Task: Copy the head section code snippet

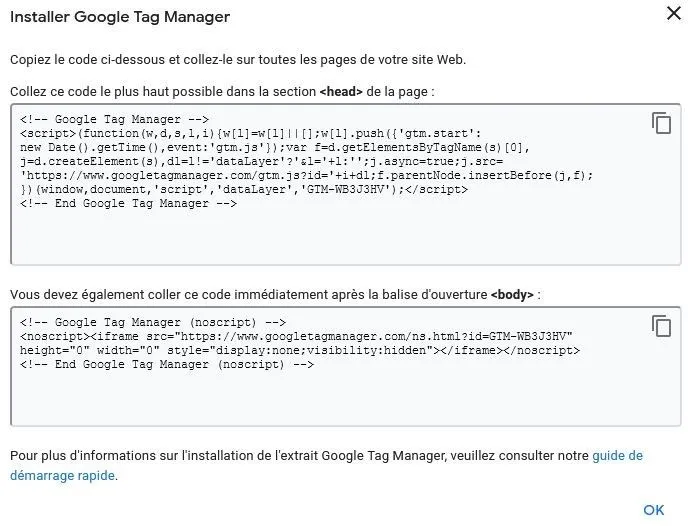Action: point(661,123)
